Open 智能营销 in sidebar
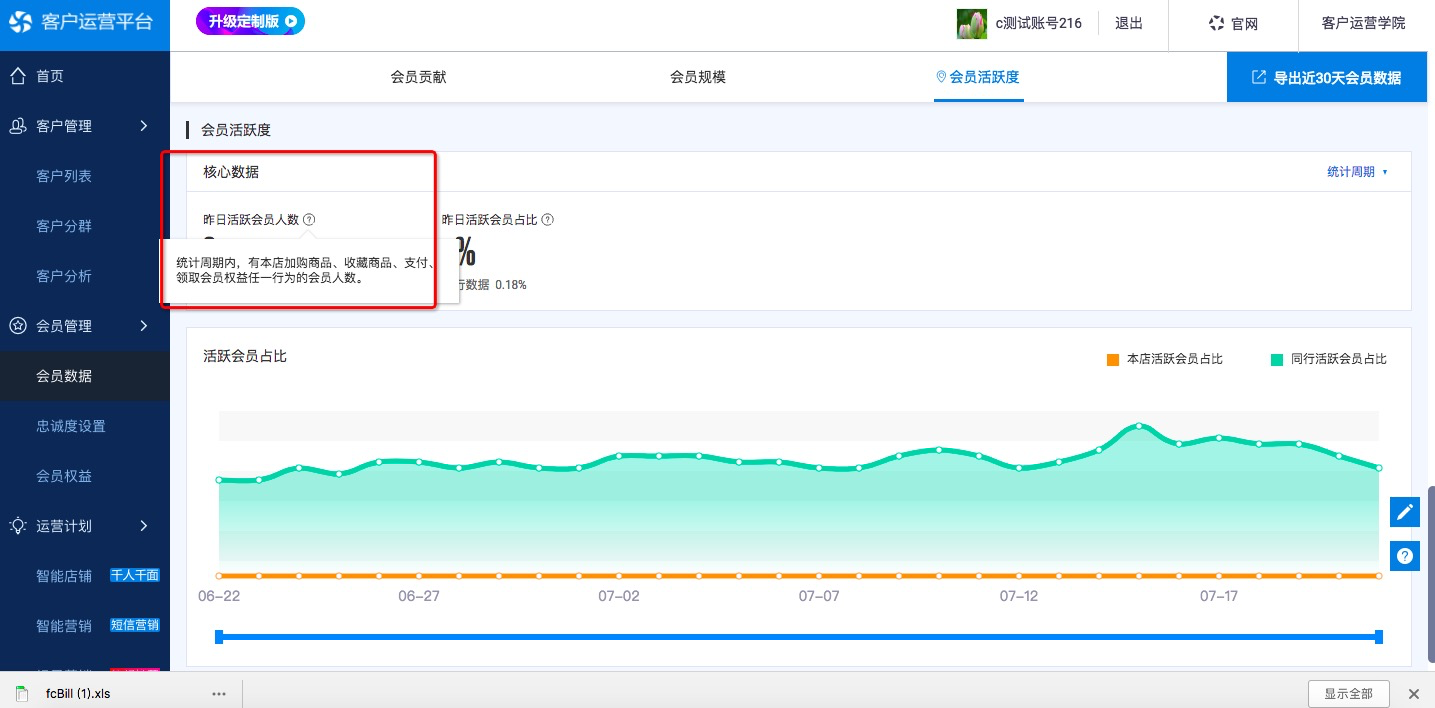Screen dimensions: 1435x708 (x=64, y=626)
